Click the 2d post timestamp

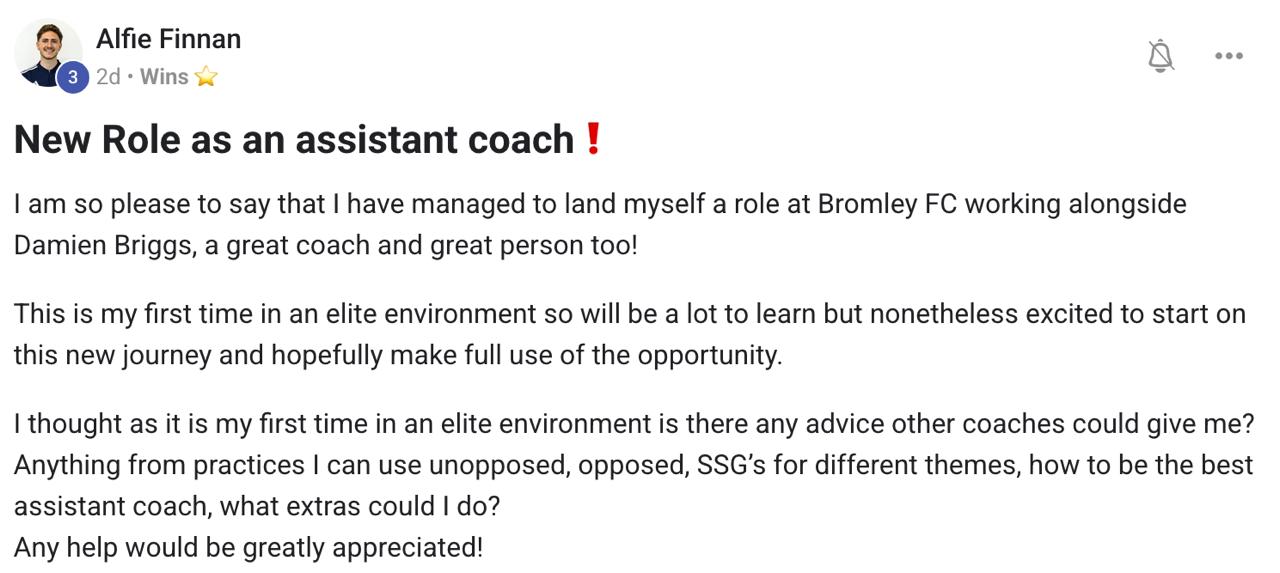pyautogui.click(x=108, y=77)
